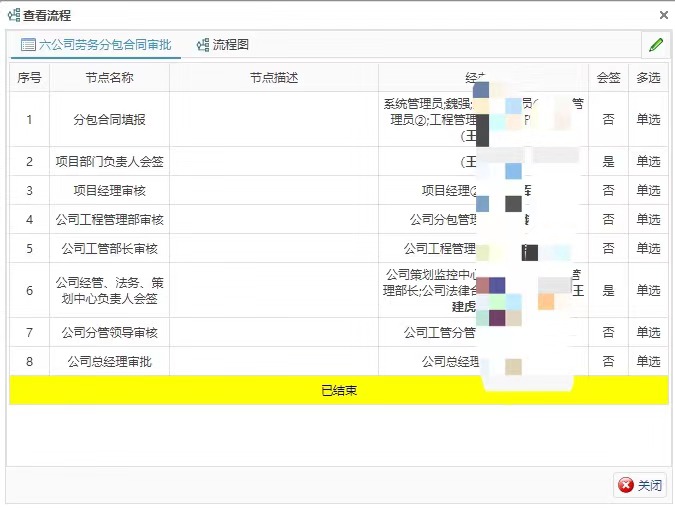This screenshot has height=508, width=675.
Task: Select the 项目部门负责人会签 node name
Action: tap(109, 161)
